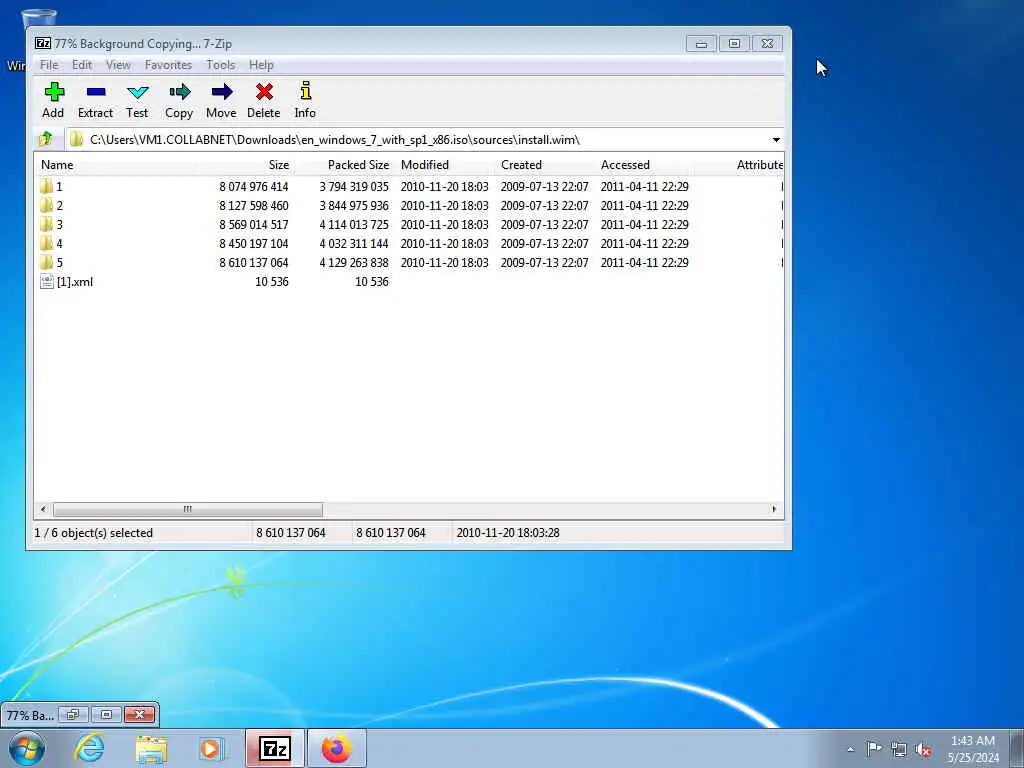Select folder 3 icon in list

coord(46,224)
